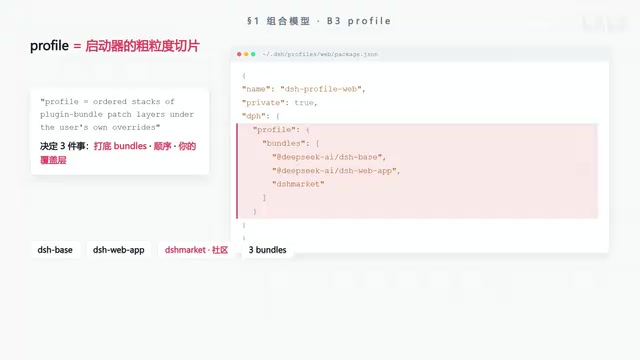Click the "@deepseek-ai/dsh-web-app" entry
This screenshot has height=360, width=640.
[335, 171]
